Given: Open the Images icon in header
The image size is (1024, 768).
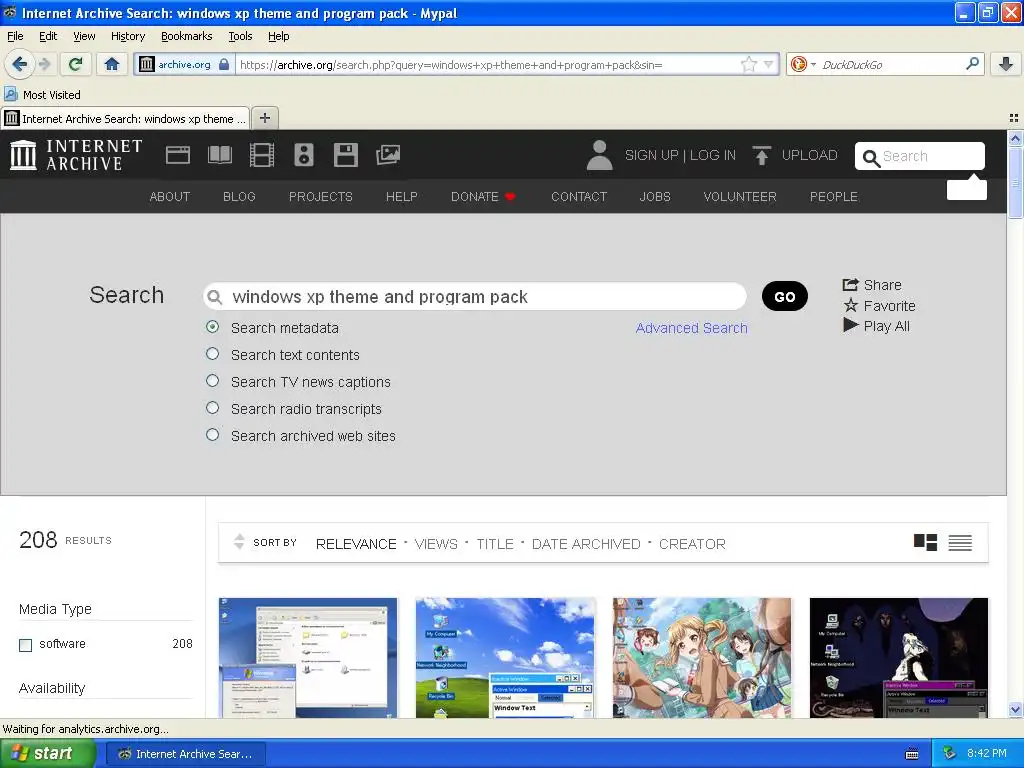Looking at the screenshot, I should click(388, 155).
